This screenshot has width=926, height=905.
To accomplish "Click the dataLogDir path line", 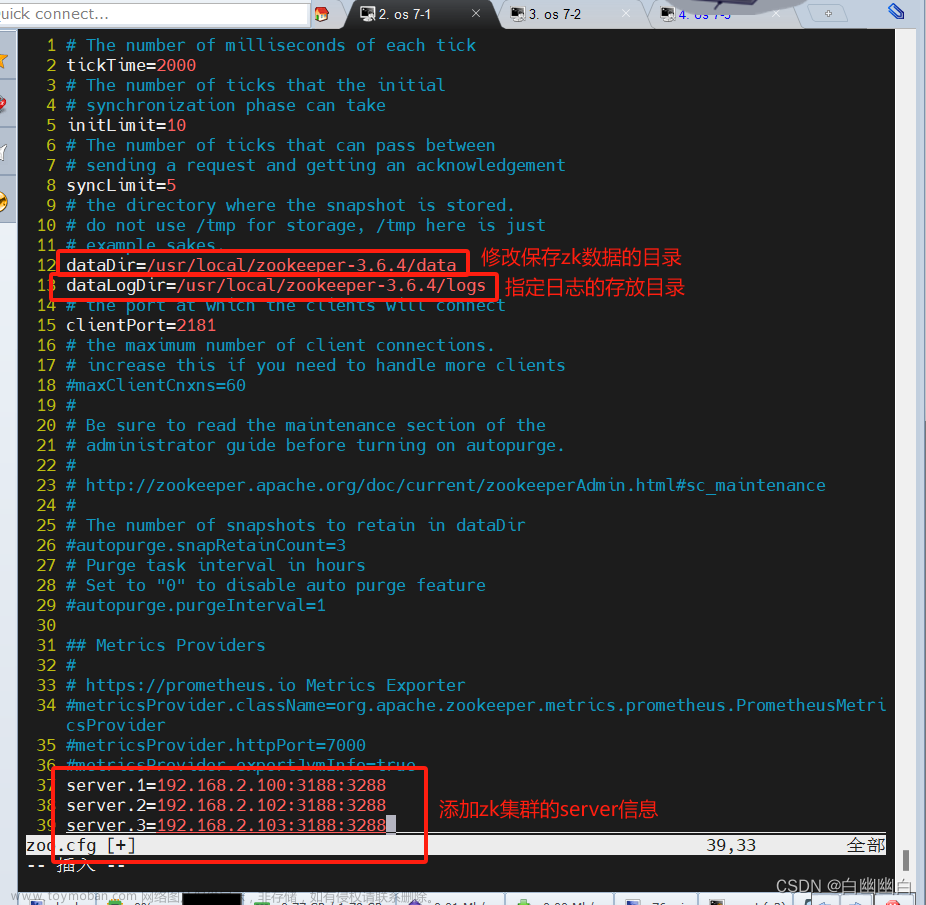I will click(x=276, y=285).
